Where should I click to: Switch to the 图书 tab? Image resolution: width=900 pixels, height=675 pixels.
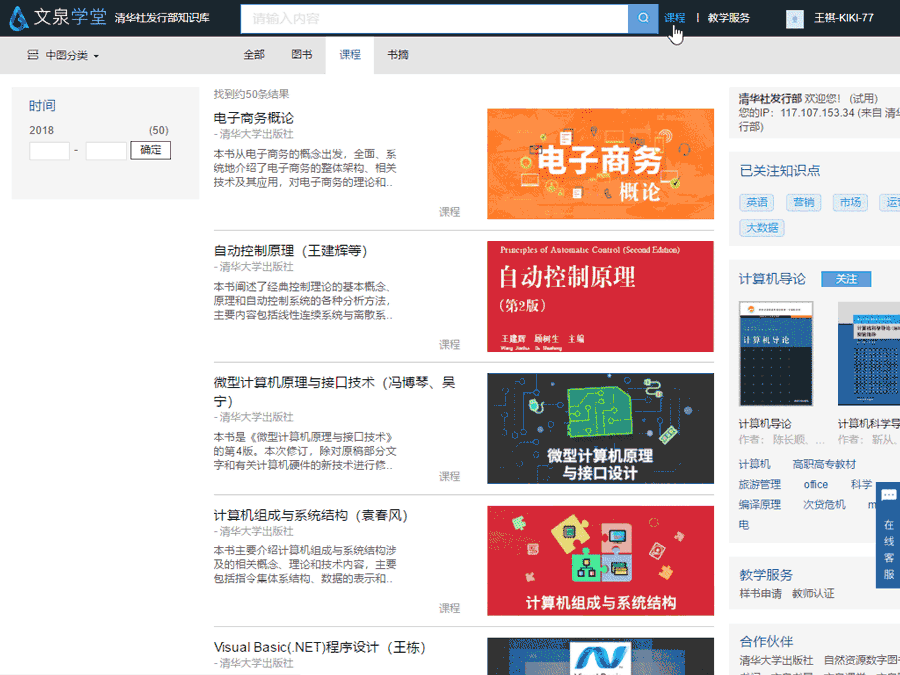point(301,55)
